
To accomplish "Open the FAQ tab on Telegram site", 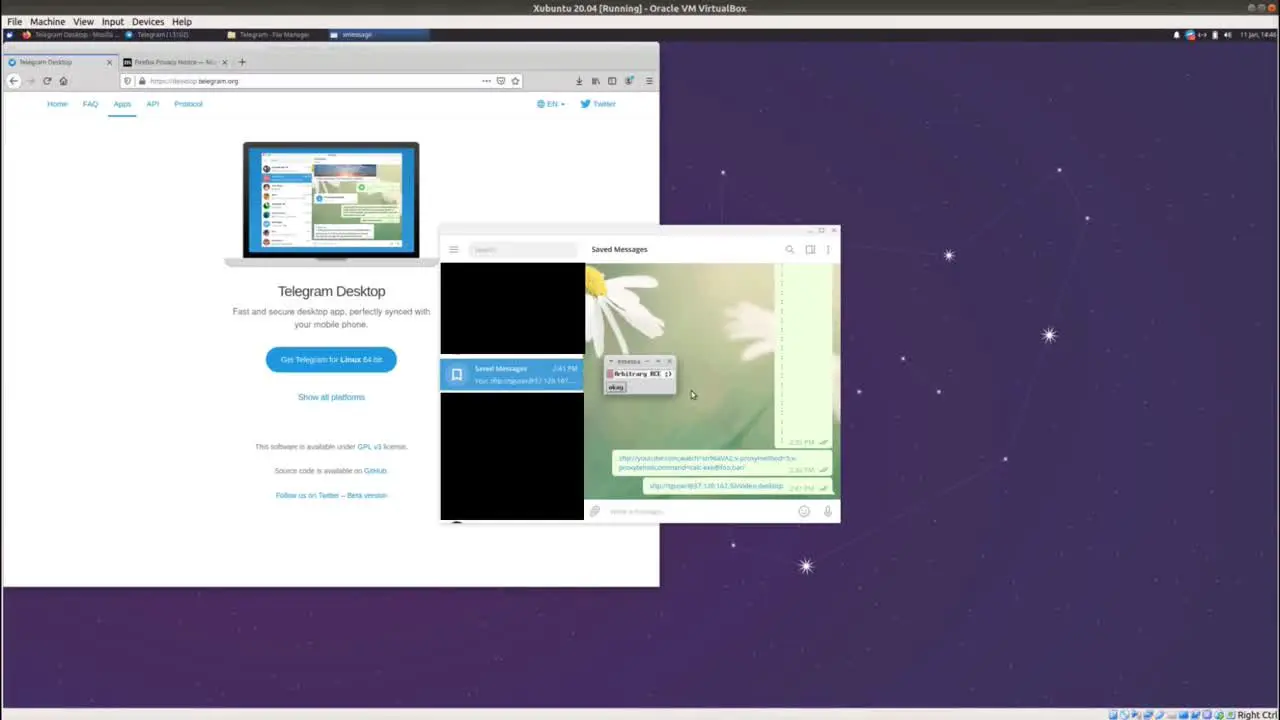I will pos(90,104).
